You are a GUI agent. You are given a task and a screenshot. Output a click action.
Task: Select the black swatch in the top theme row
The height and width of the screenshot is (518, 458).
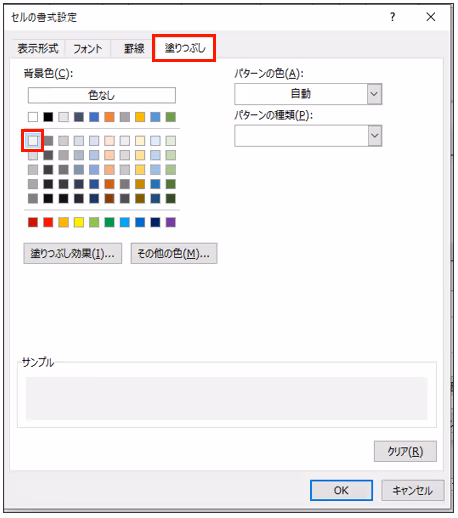tap(48, 117)
